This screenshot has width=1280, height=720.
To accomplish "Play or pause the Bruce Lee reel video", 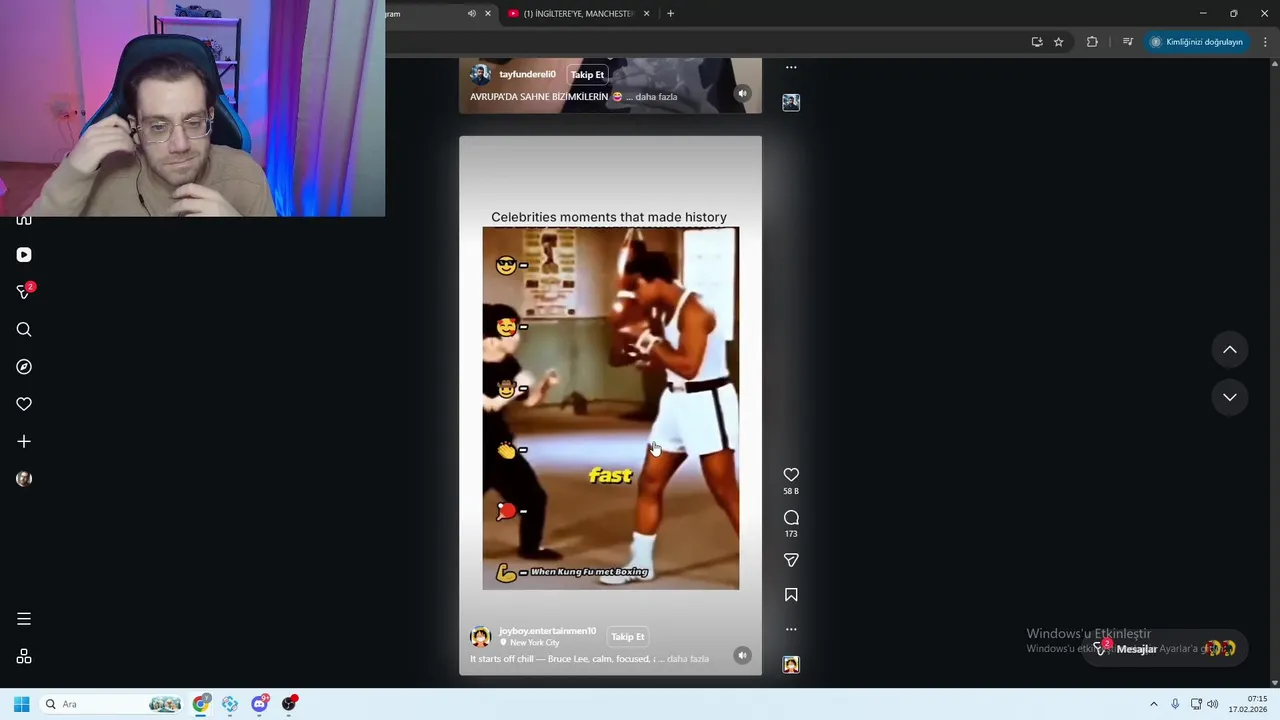I will click(x=610, y=405).
